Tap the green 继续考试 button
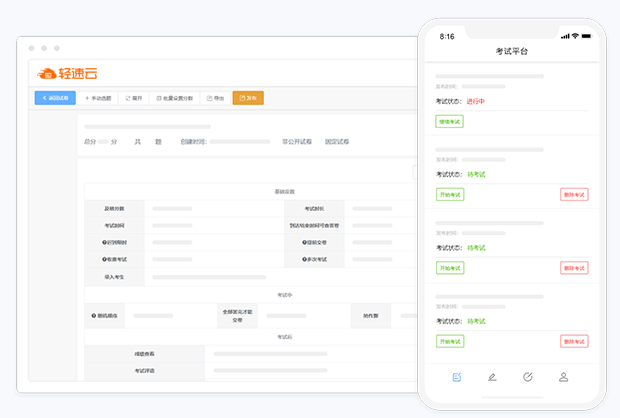This screenshot has height=418, width=620. [450, 121]
